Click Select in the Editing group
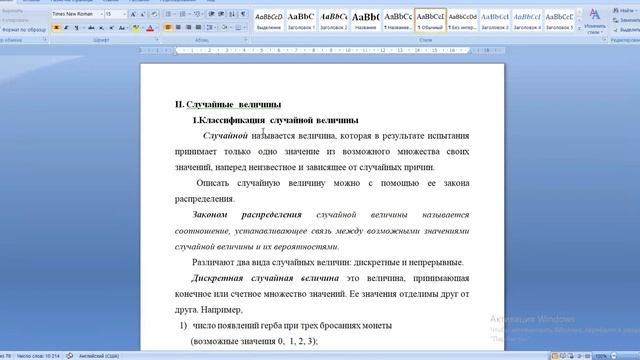Viewport: 640px width, 360px height. [x=627, y=30]
